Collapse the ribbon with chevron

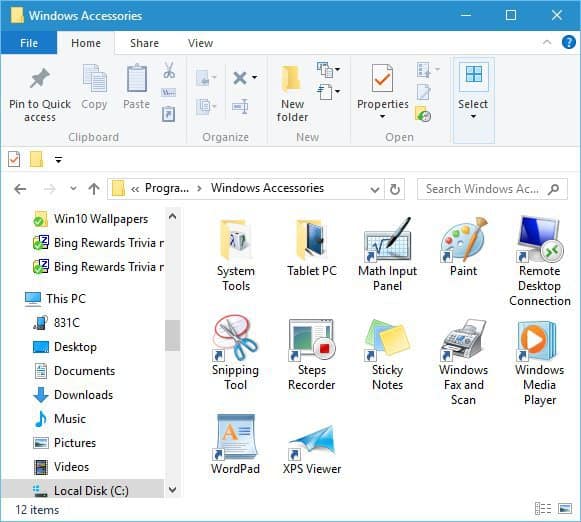pyautogui.click(x=547, y=42)
